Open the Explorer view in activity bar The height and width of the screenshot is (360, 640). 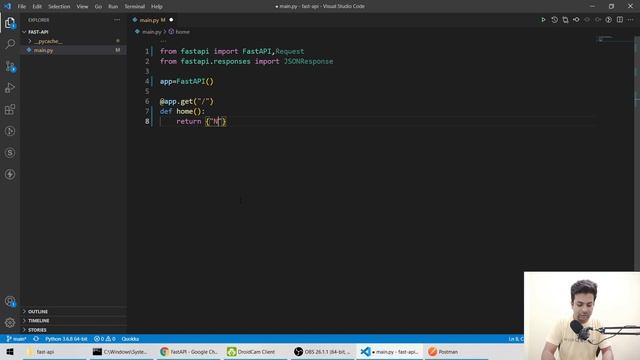(x=10, y=23)
